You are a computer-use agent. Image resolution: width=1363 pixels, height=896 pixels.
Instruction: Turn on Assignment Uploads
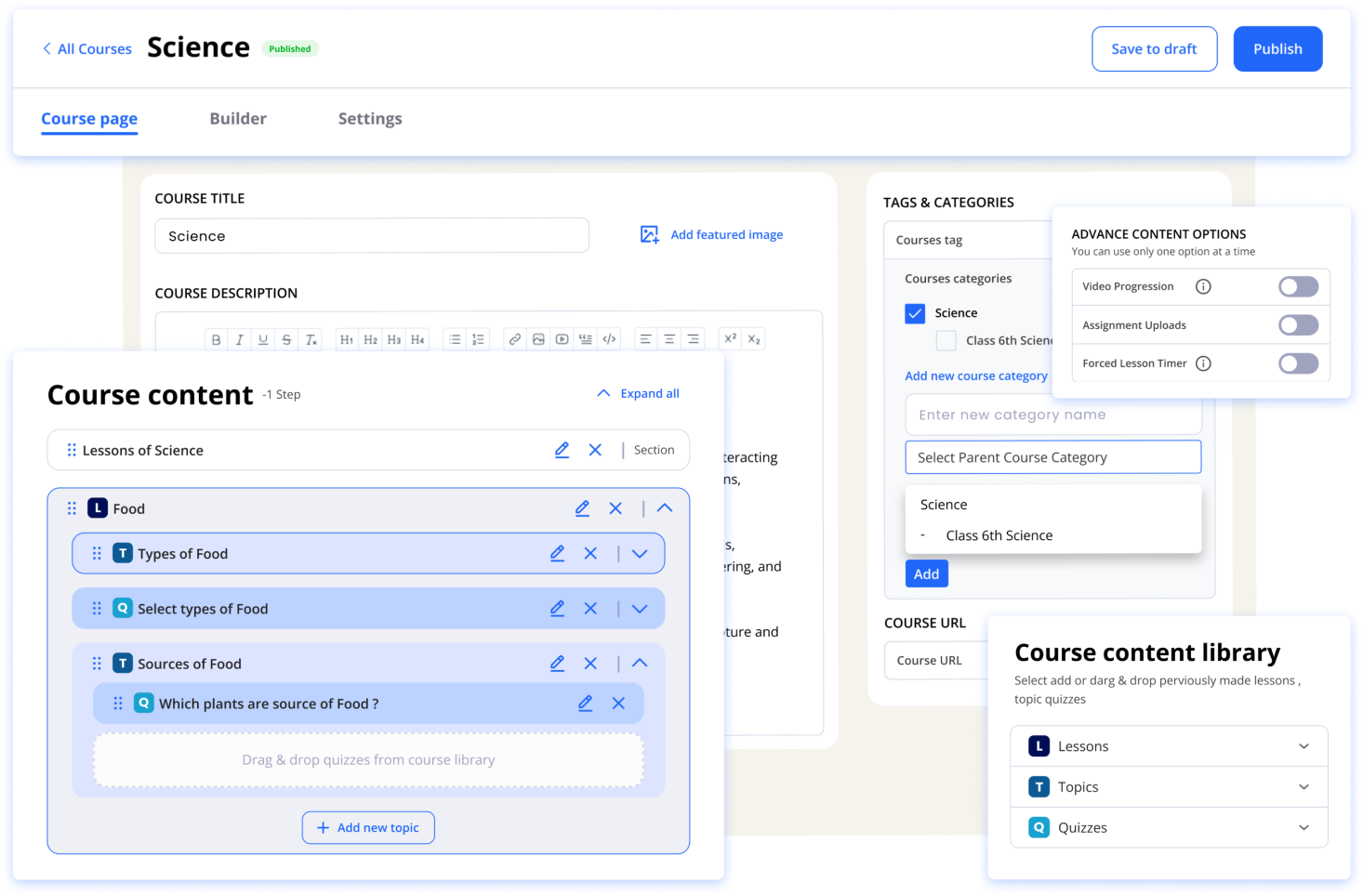point(1298,324)
